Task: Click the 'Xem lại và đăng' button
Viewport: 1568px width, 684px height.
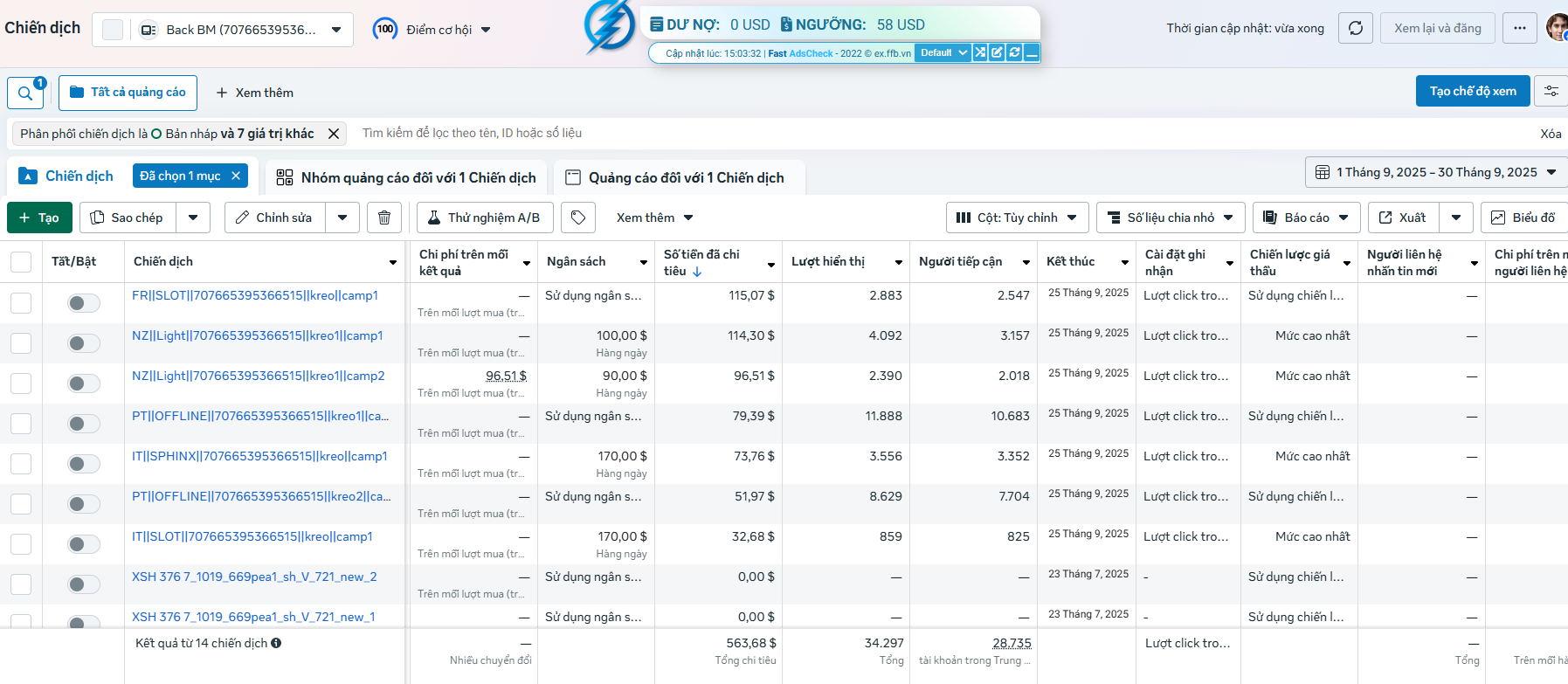Action: pyautogui.click(x=1438, y=28)
